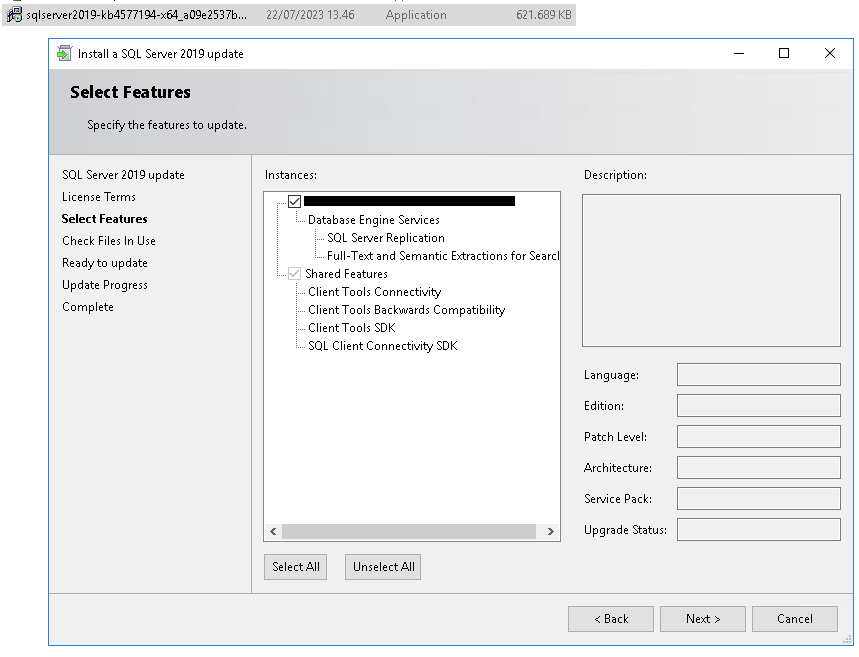This screenshot has height=657, width=859.
Task: Close the SQL Server update window
Action: click(830, 53)
